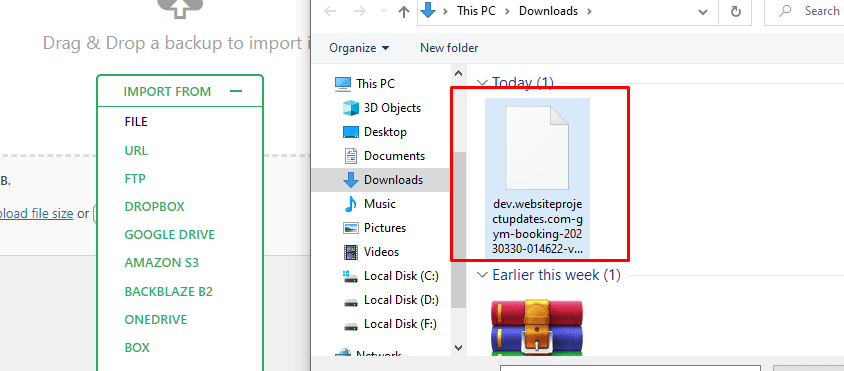
Task: Go forward in the file dialog
Action: click(x=360, y=11)
